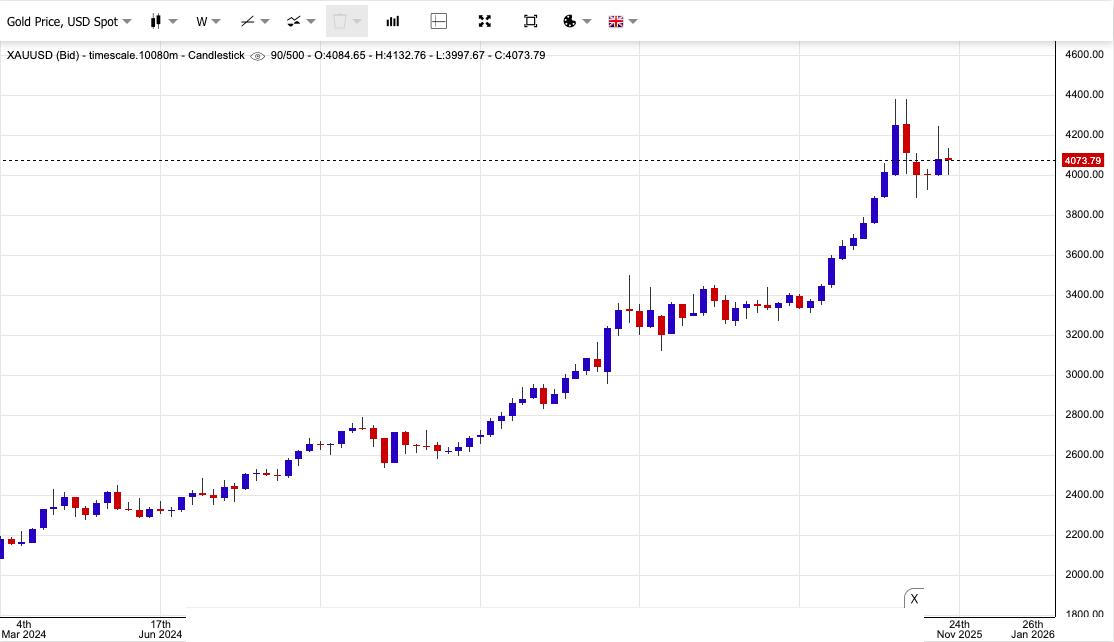Click the 17th Jun 2024 date label
The width and height of the screenshot is (1114, 642).
coord(160,629)
